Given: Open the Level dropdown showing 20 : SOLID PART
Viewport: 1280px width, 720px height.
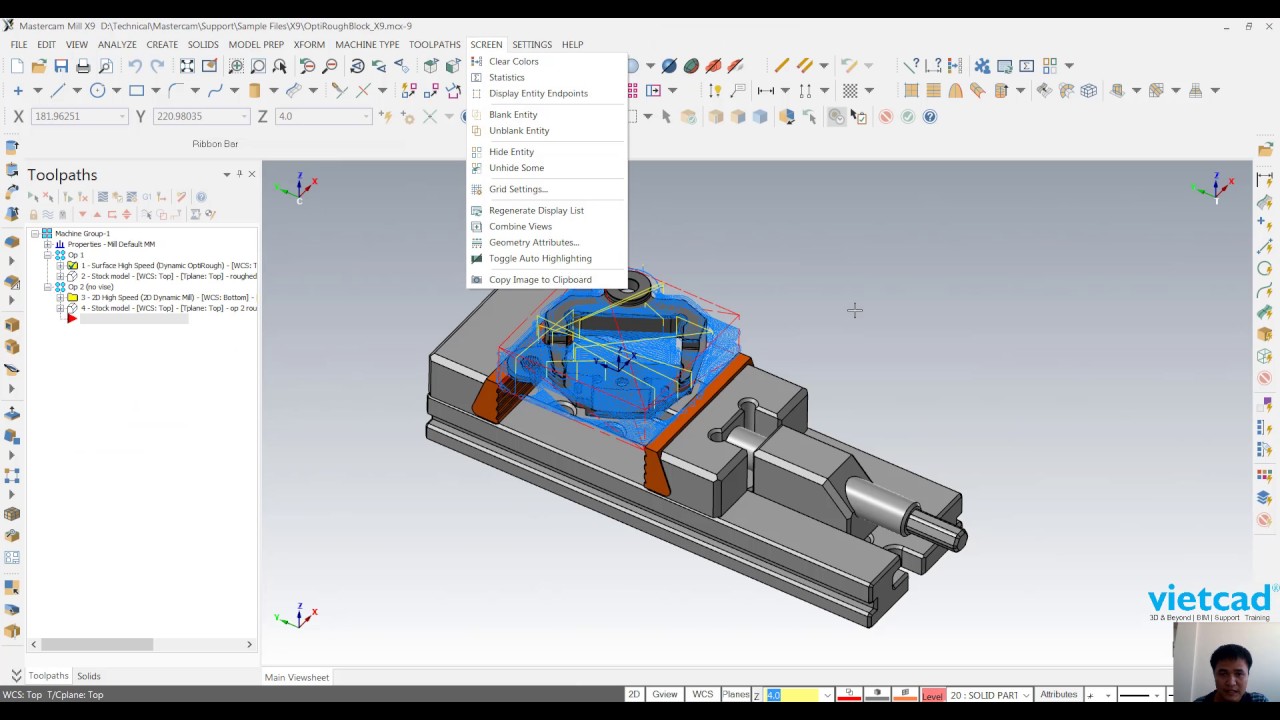Looking at the screenshot, I should tap(1026, 695).
